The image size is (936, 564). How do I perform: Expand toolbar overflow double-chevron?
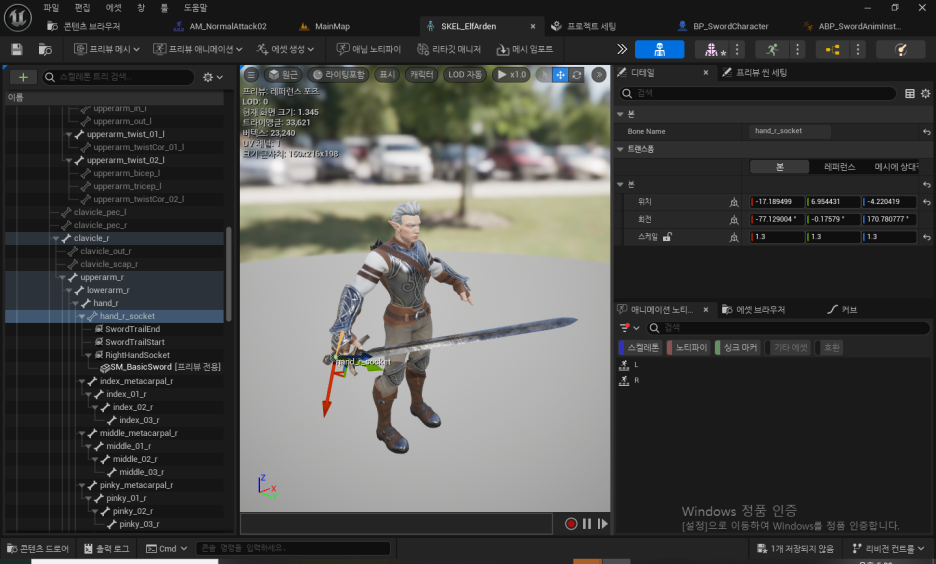click(x=622, y=50)
